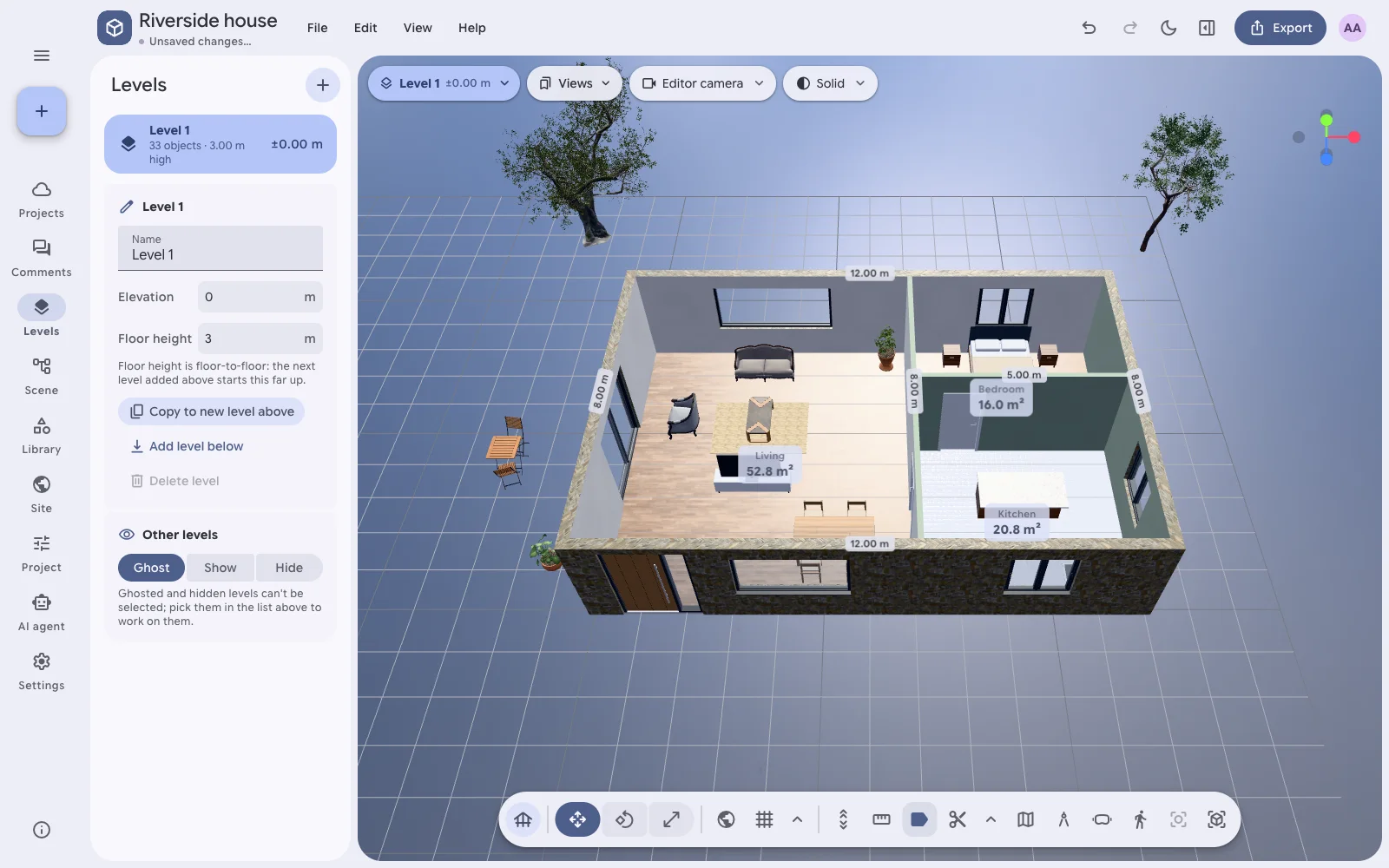
Task: Toggle the side panel layout icon
Action: pyautogui.click(x=1207, y=28)
